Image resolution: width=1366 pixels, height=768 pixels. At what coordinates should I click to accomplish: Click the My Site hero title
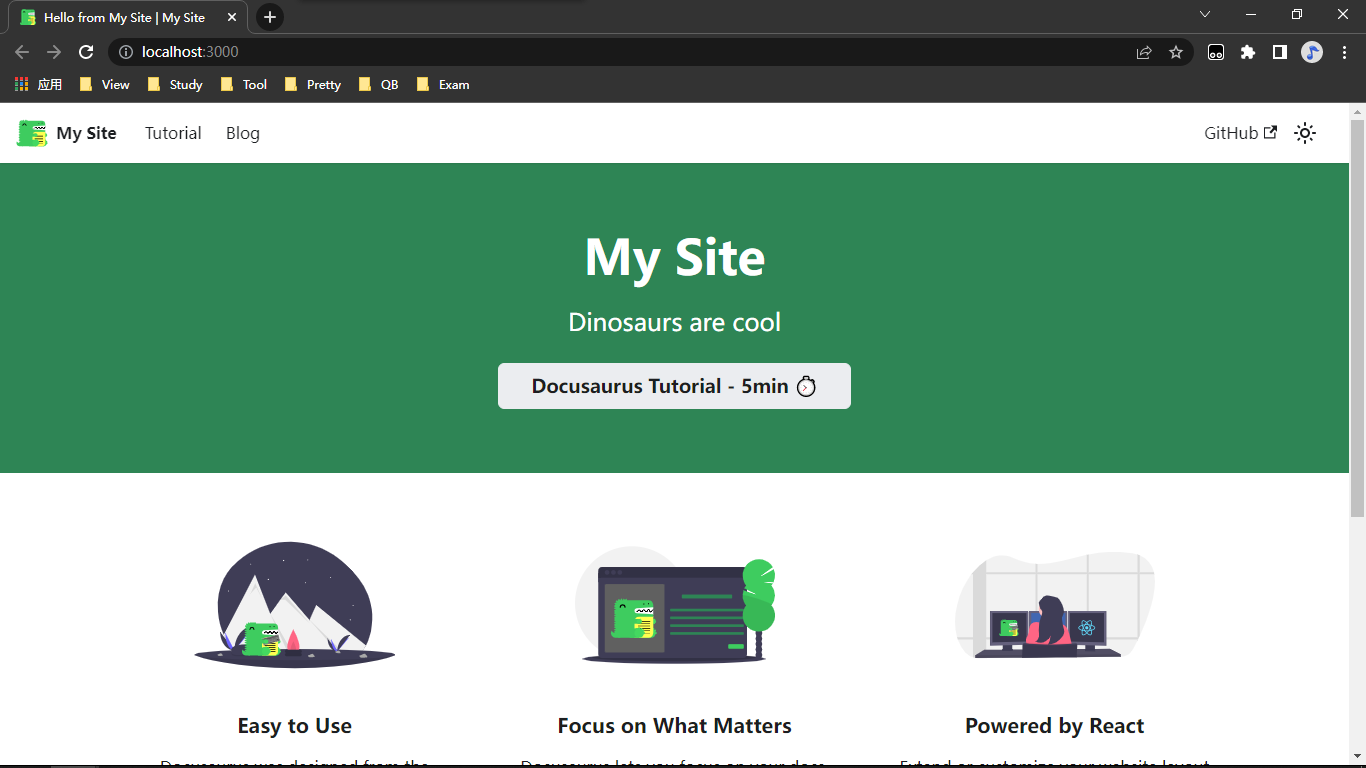675,257
